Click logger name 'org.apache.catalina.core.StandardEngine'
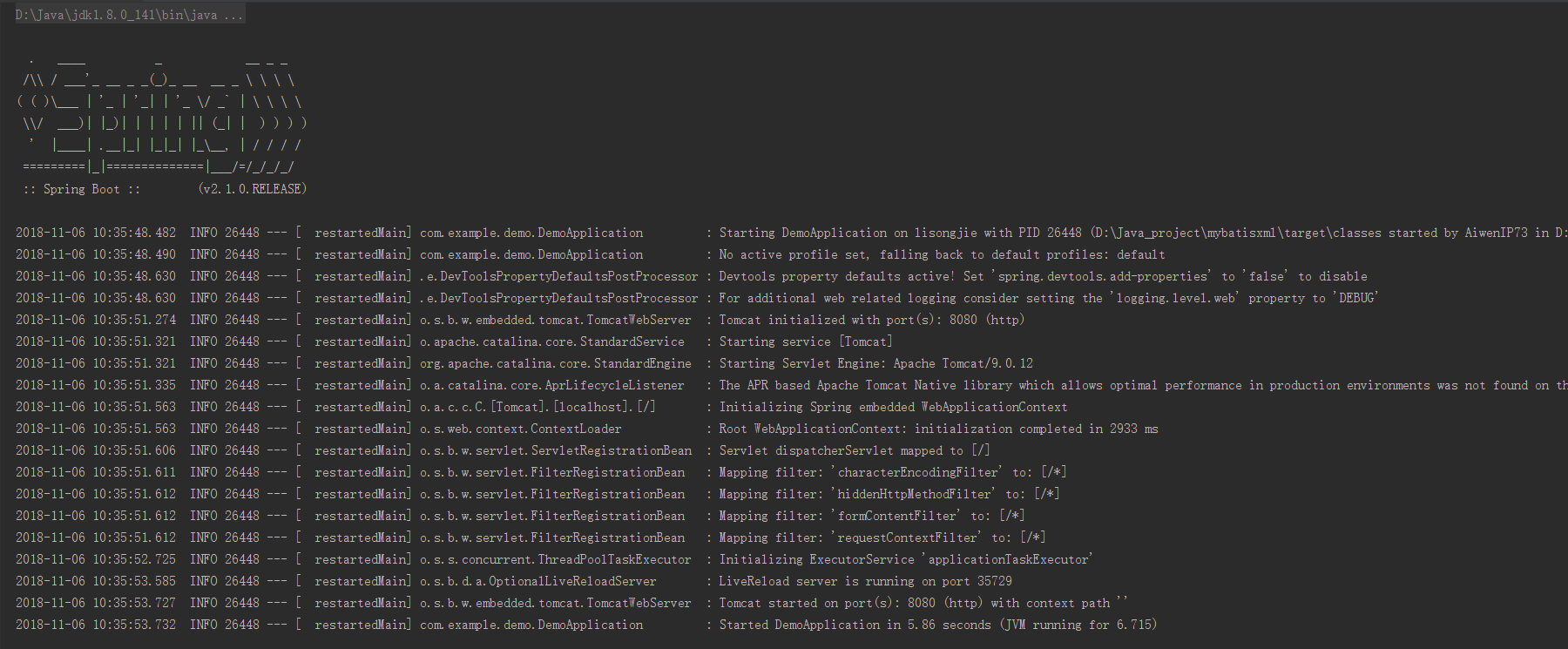 point(556,363)
